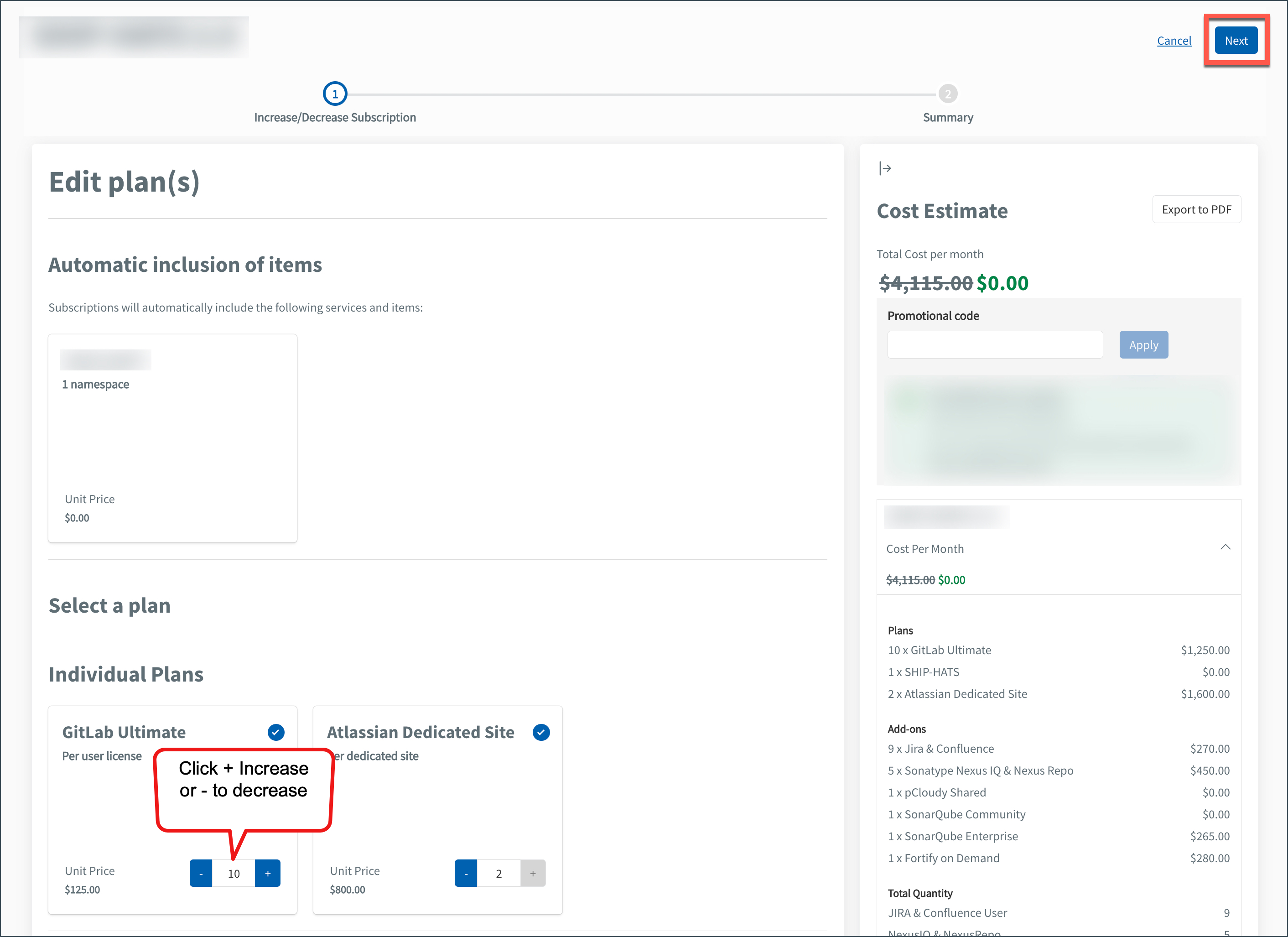Click the '1 x SHIP-HATS' line
Screen dimensions: 1288x937
[x=1059, y=672]
